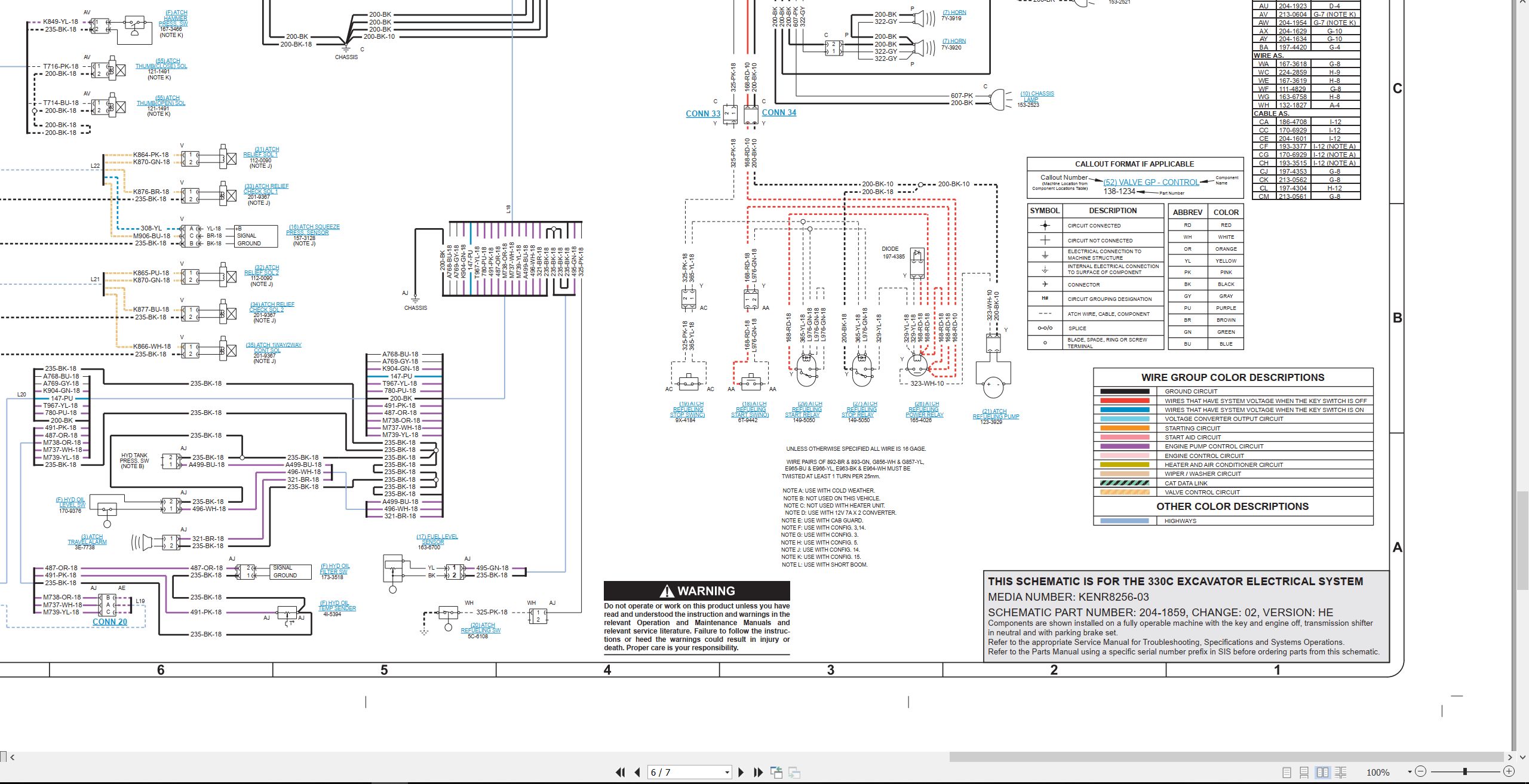The image size is (1529, 784).
Task: Open (26) ATCH REFUELING POWER RELAY link
Action: pos(925,409)
